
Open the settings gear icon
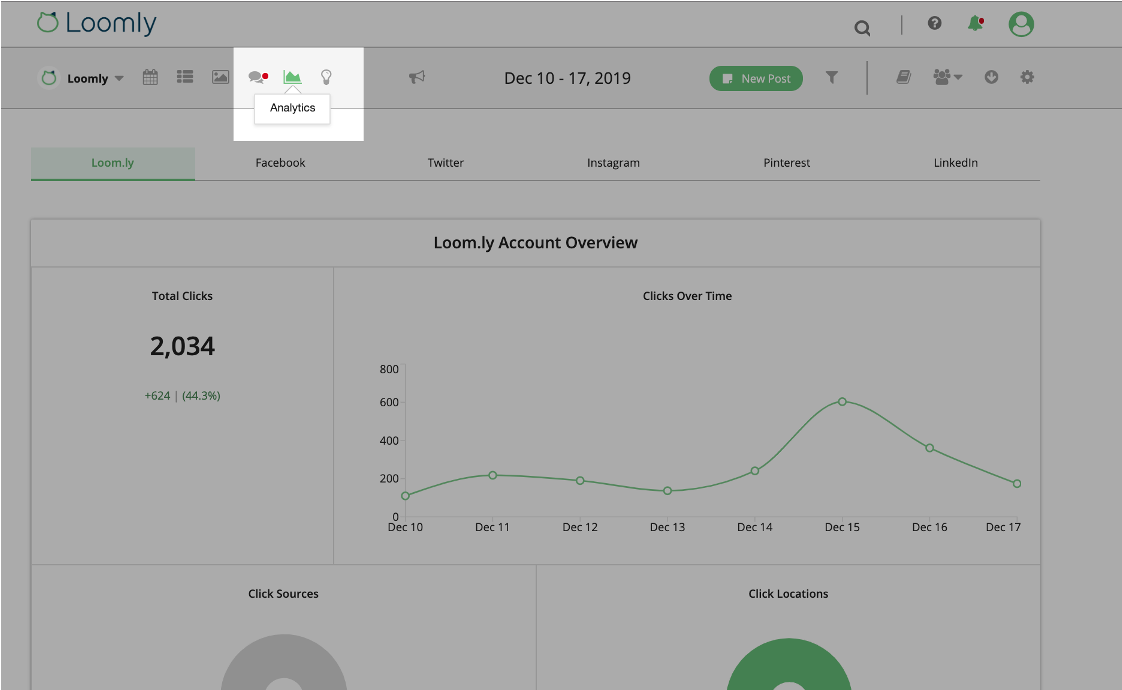pos(1027,77)
